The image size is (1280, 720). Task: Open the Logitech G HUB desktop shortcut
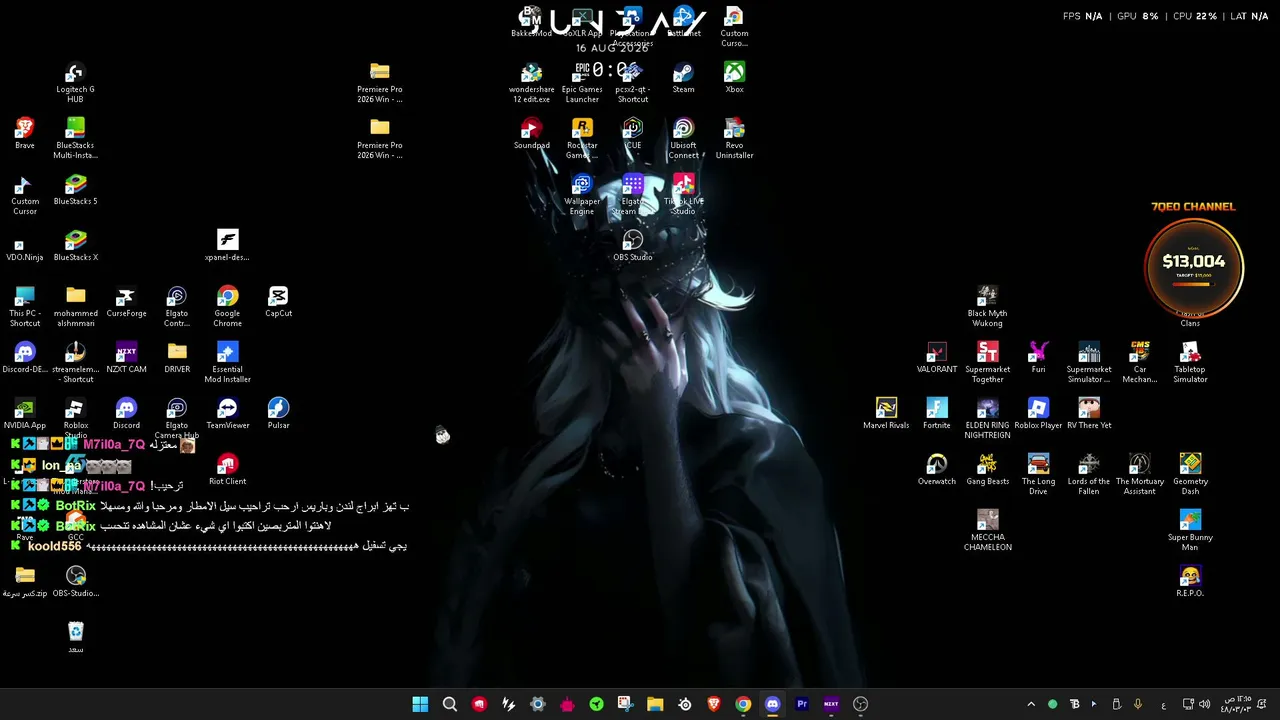tap(75, 83)
